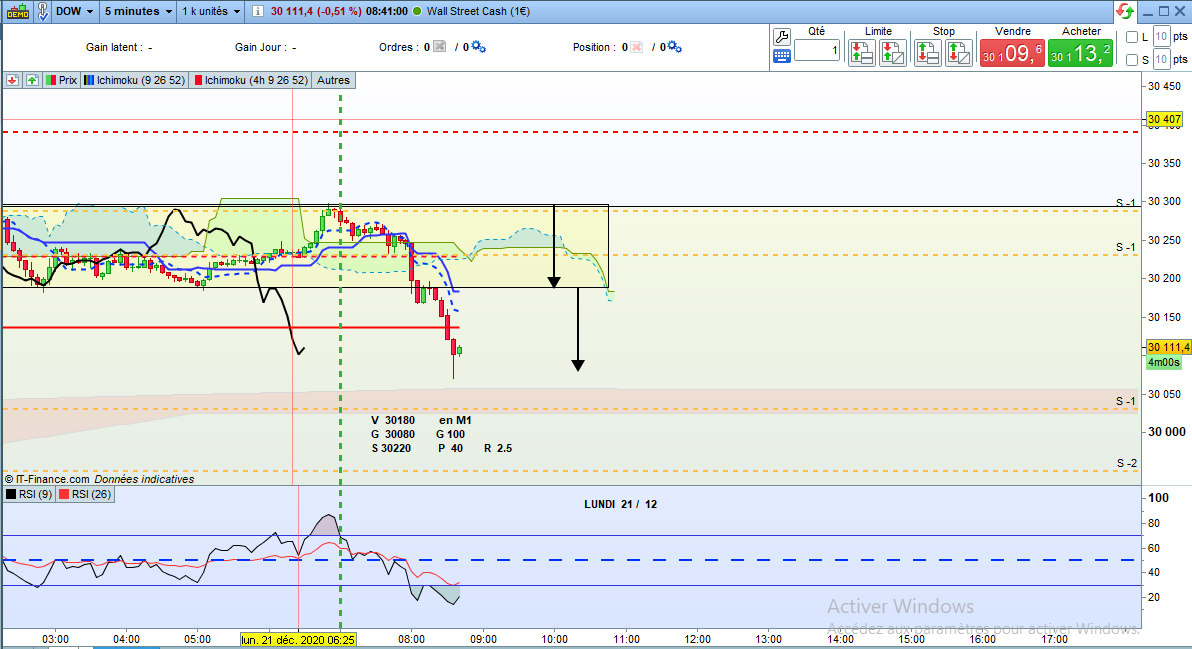Click the close positions red X icon
This screenshot has width=1192, height=649.
(636, 47)
